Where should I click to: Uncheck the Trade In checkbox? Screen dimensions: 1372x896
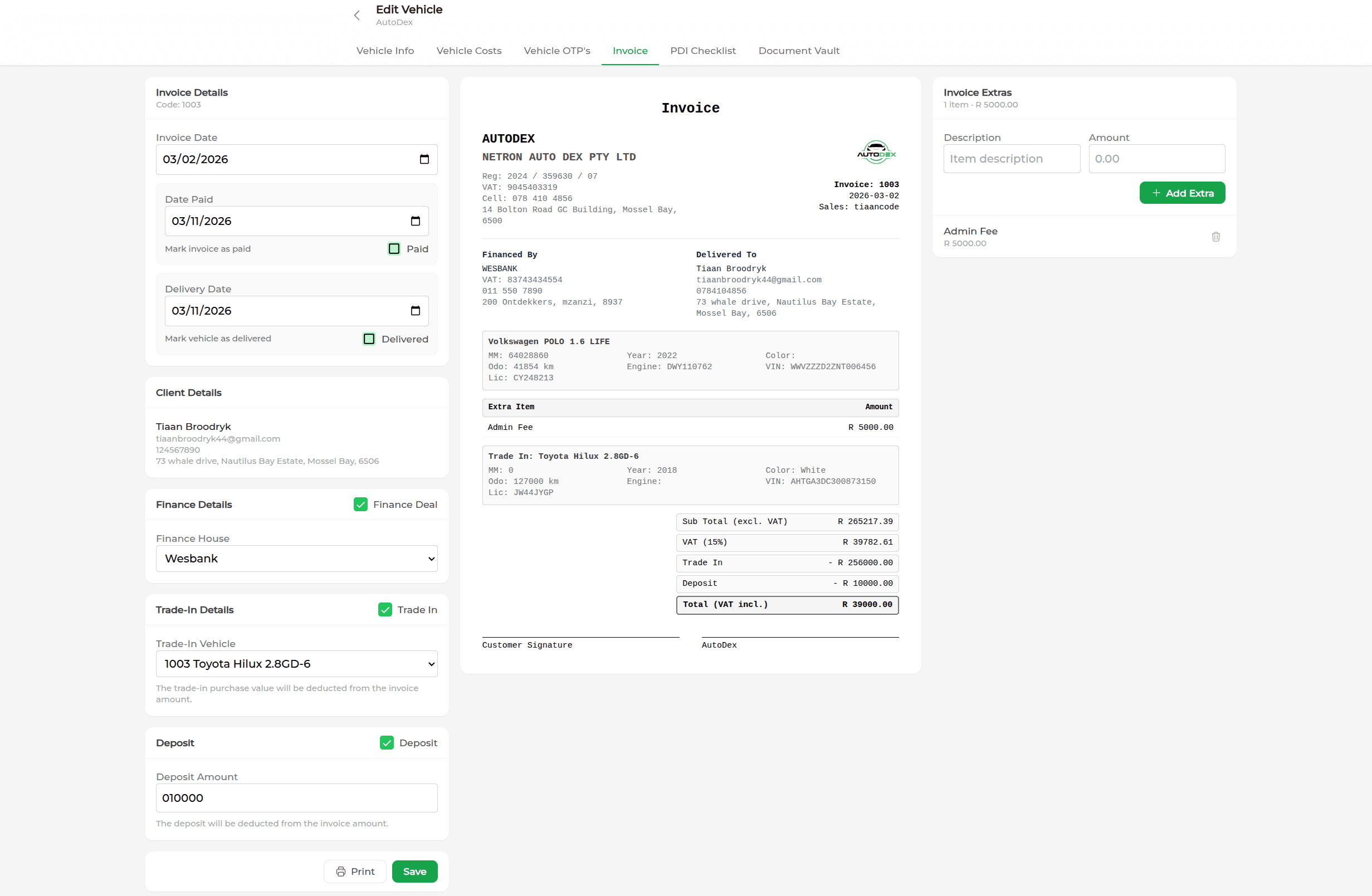coord(384,609)
